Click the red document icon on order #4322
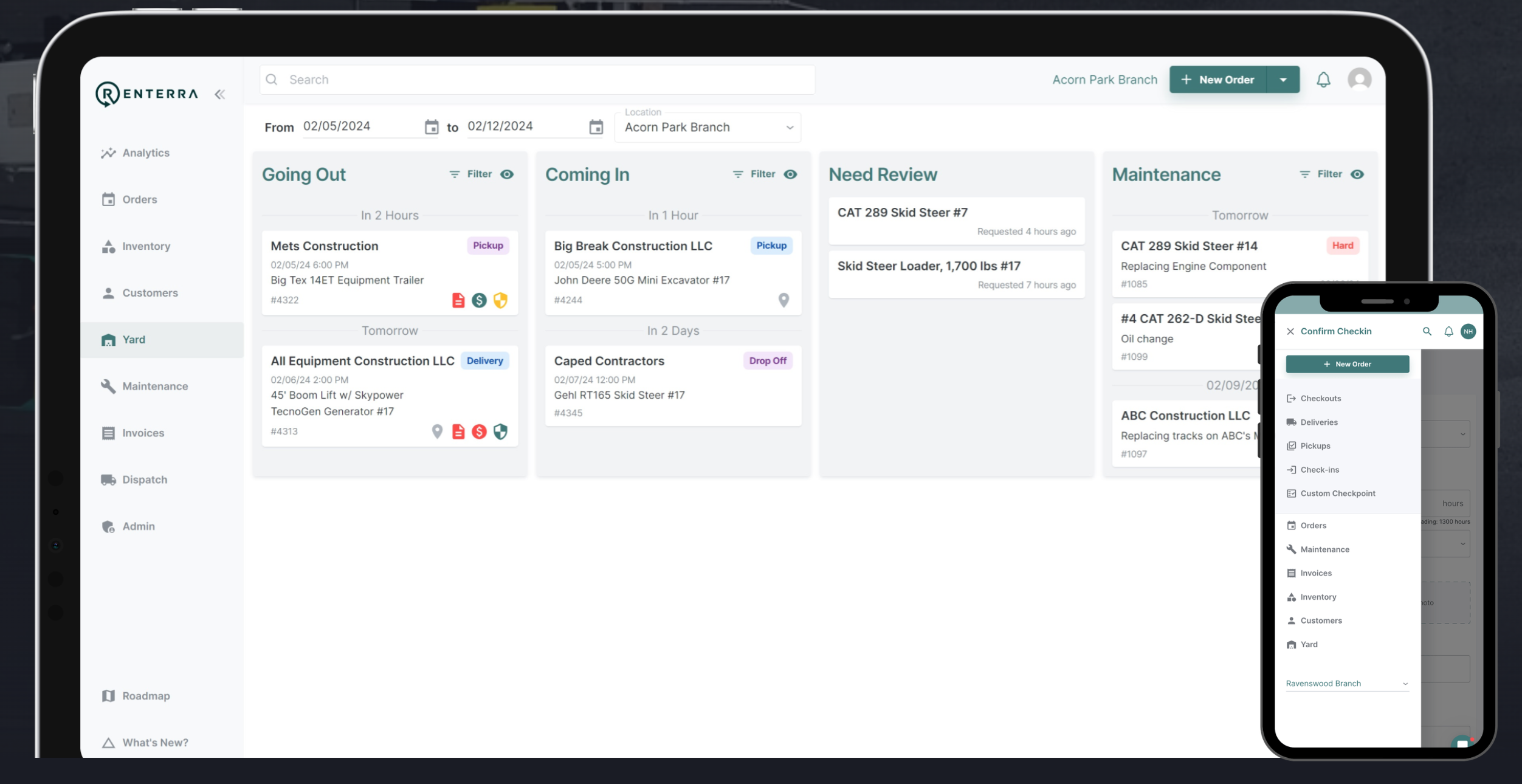 click(x=458, y=300)
